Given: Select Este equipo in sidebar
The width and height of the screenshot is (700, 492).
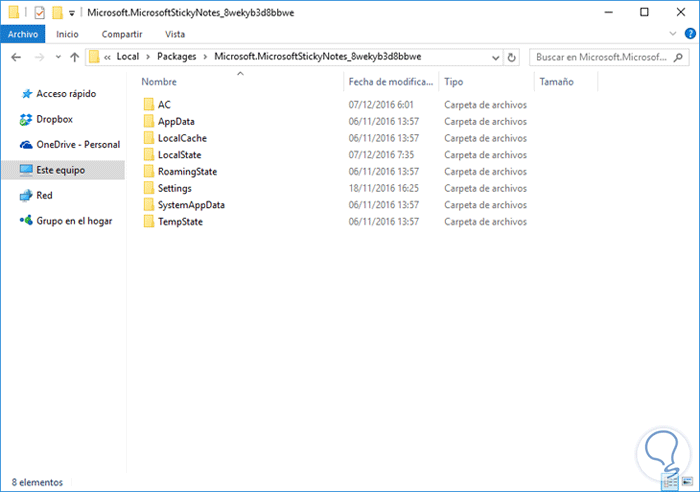Looking at the screenshot, I should point(63,170).
